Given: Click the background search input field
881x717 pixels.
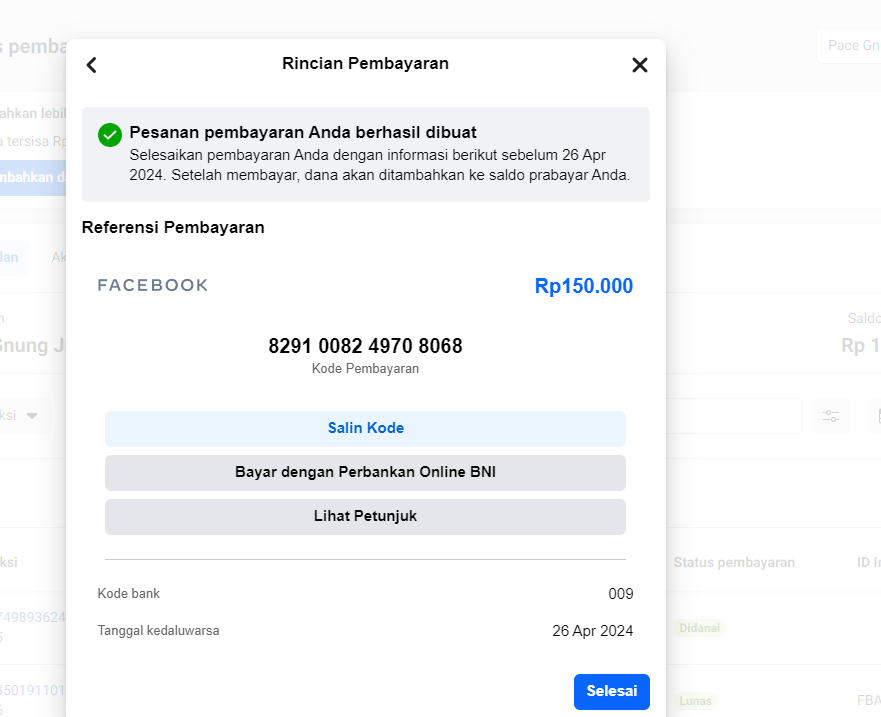Looking at the screenshot, I should (x=734, y=416).
